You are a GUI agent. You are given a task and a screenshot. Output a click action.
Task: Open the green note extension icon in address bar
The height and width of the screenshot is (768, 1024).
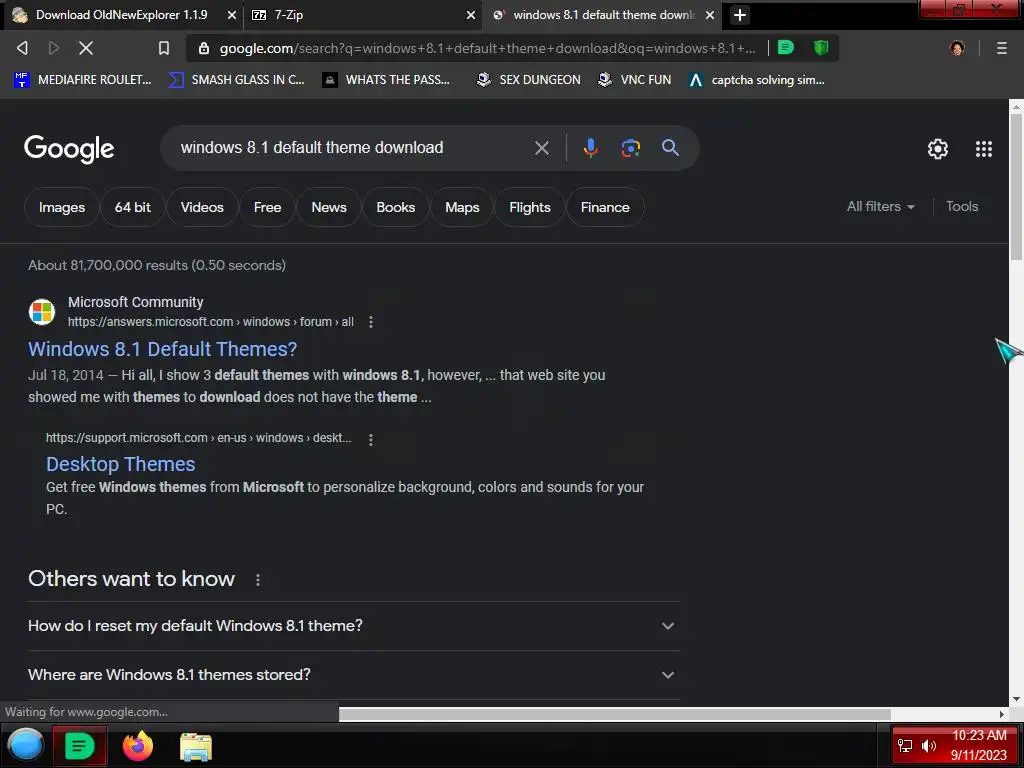coord(786,48)
